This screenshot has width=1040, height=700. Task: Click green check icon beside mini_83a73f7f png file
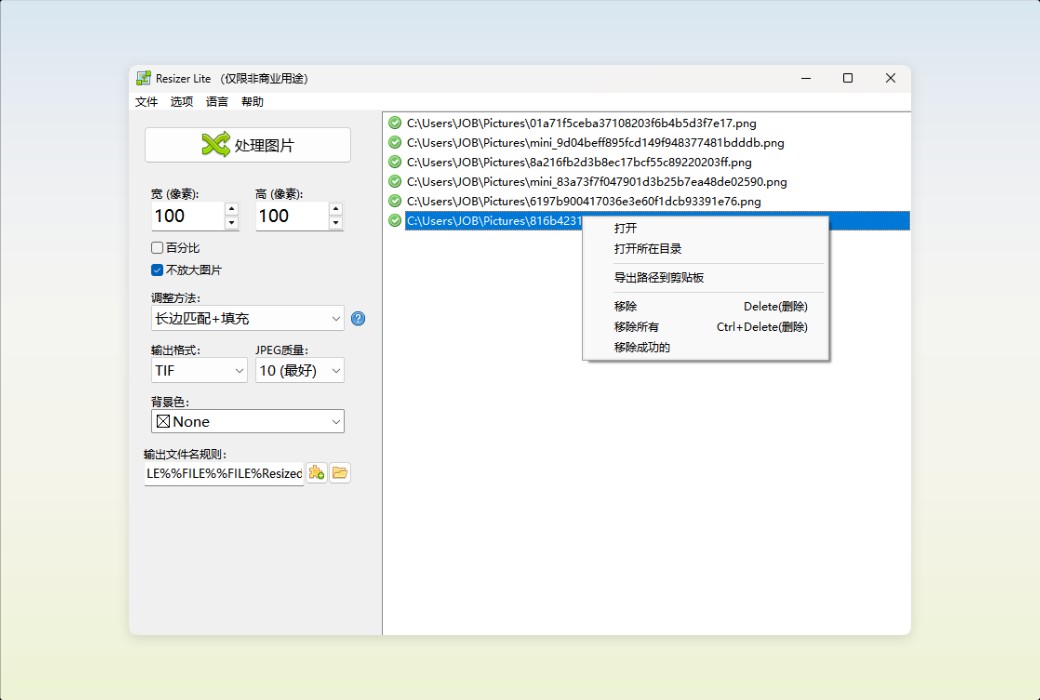(x=394, y=181)
